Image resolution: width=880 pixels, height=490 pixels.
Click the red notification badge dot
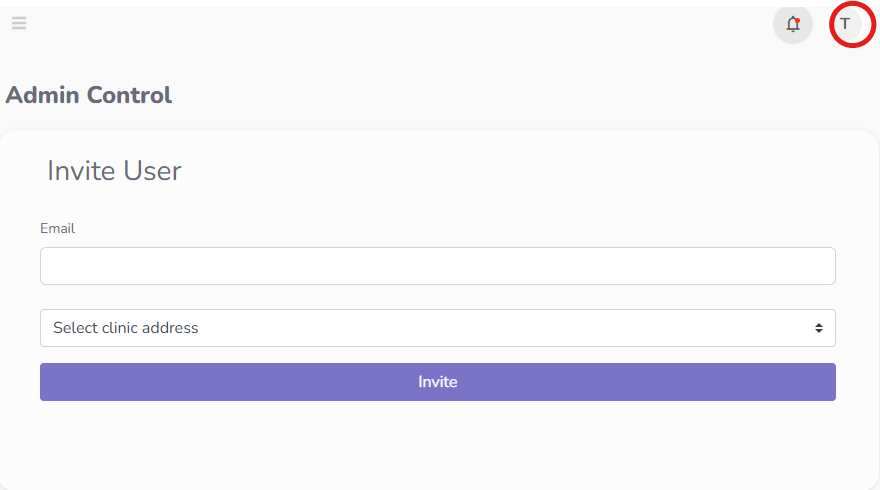(x=797, y=20)
